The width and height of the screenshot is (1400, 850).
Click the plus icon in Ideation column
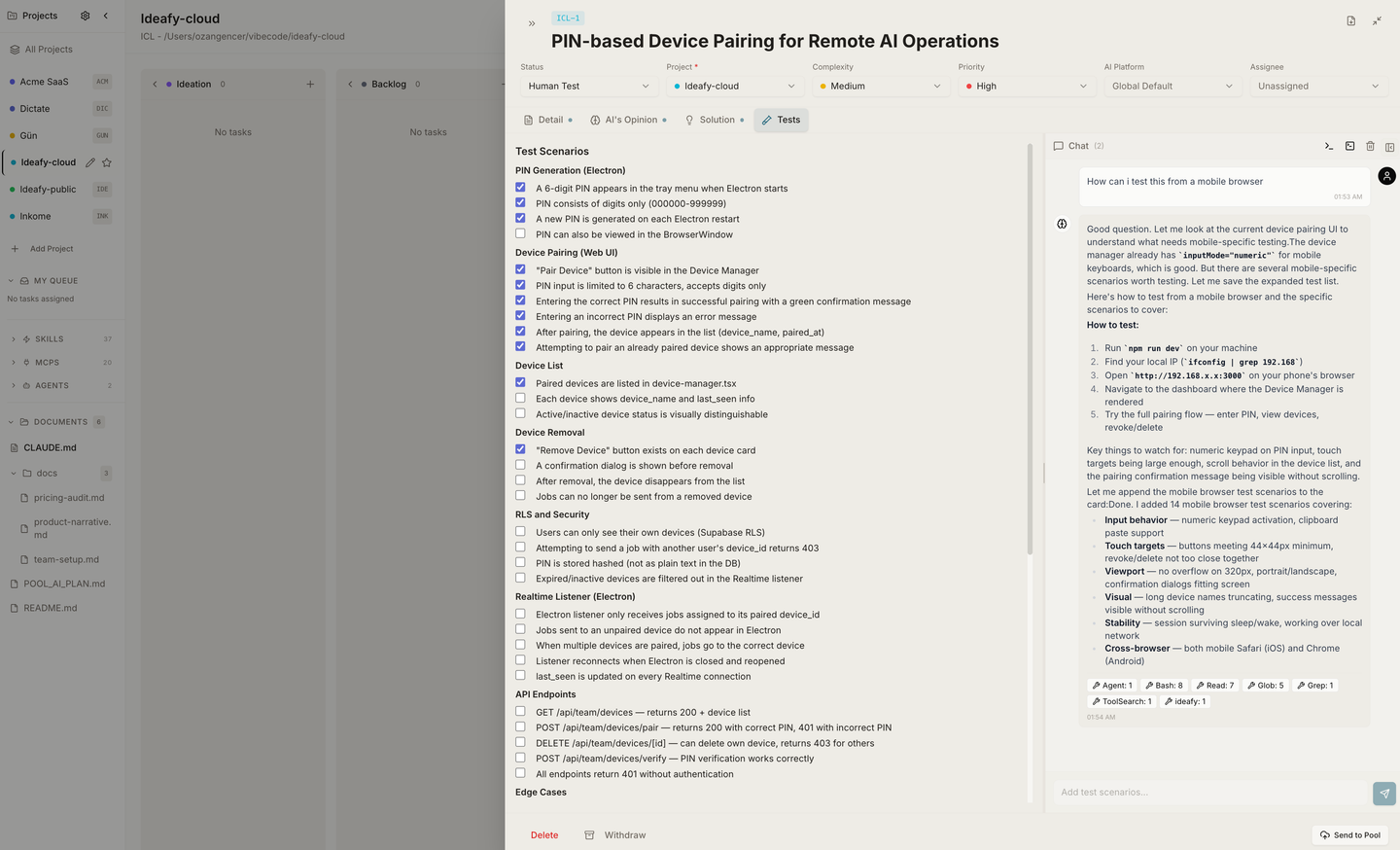tap(310, 84)
